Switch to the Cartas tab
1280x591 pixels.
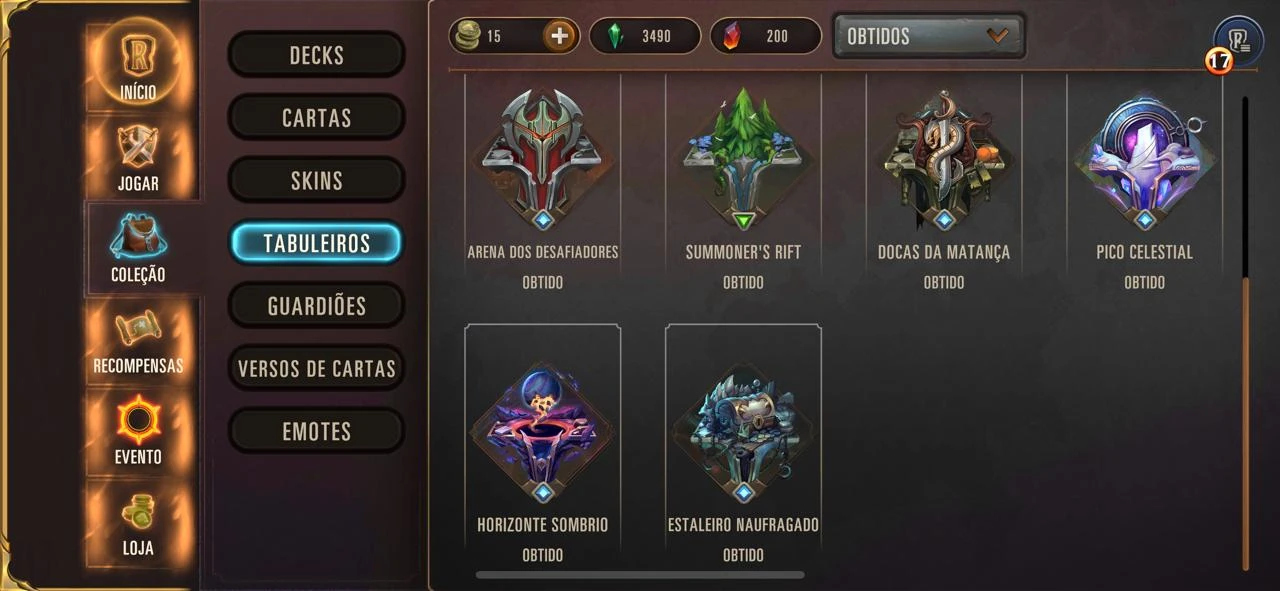coord(316,118)
